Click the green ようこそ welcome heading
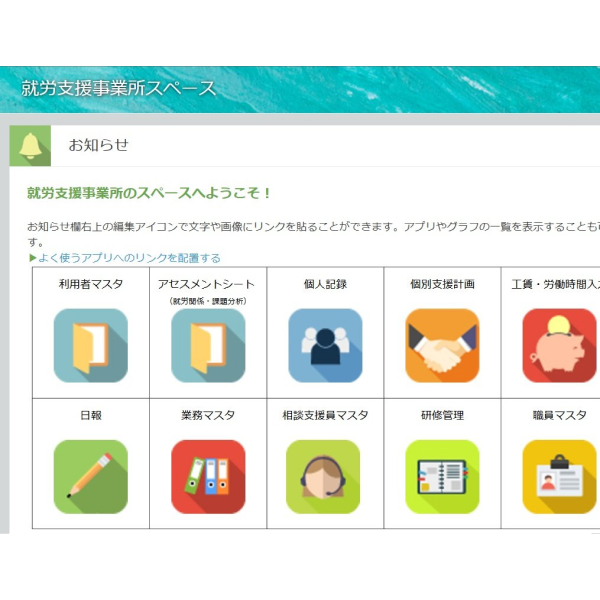This screenshot has width=600, height=600. (x=149, y=193)
